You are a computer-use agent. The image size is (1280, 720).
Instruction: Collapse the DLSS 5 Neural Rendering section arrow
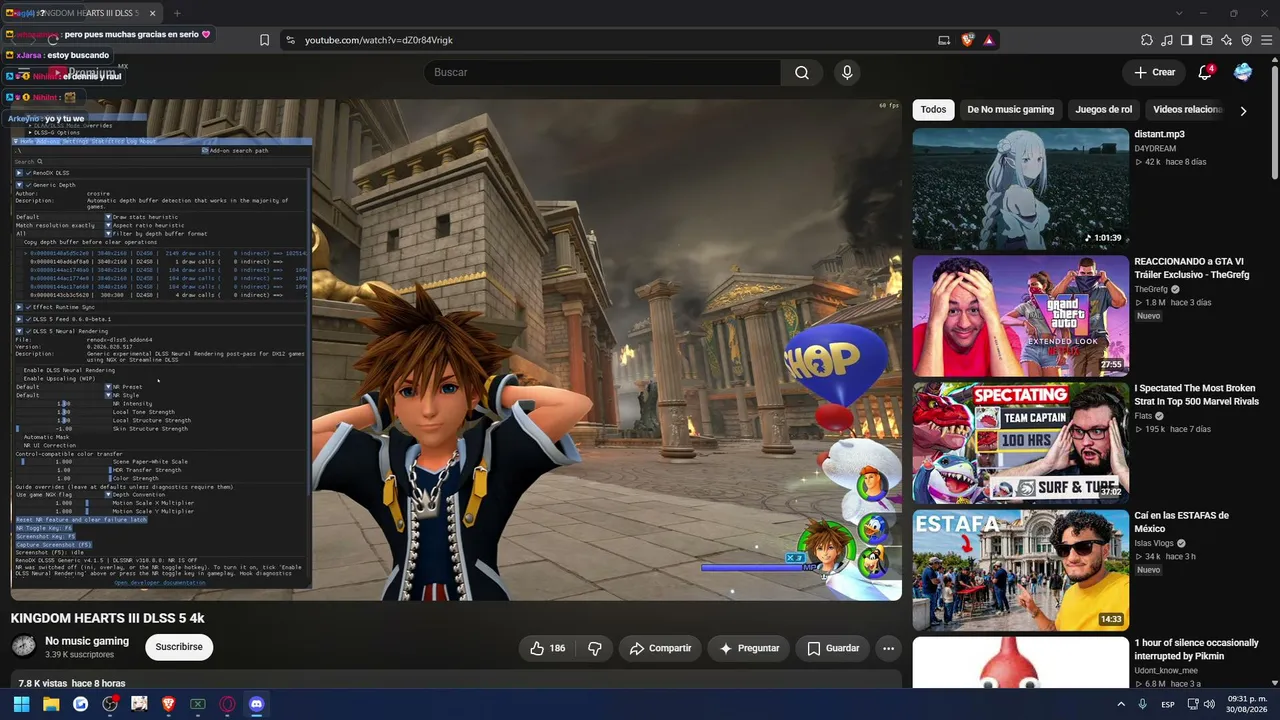click(x=19, y=331)
